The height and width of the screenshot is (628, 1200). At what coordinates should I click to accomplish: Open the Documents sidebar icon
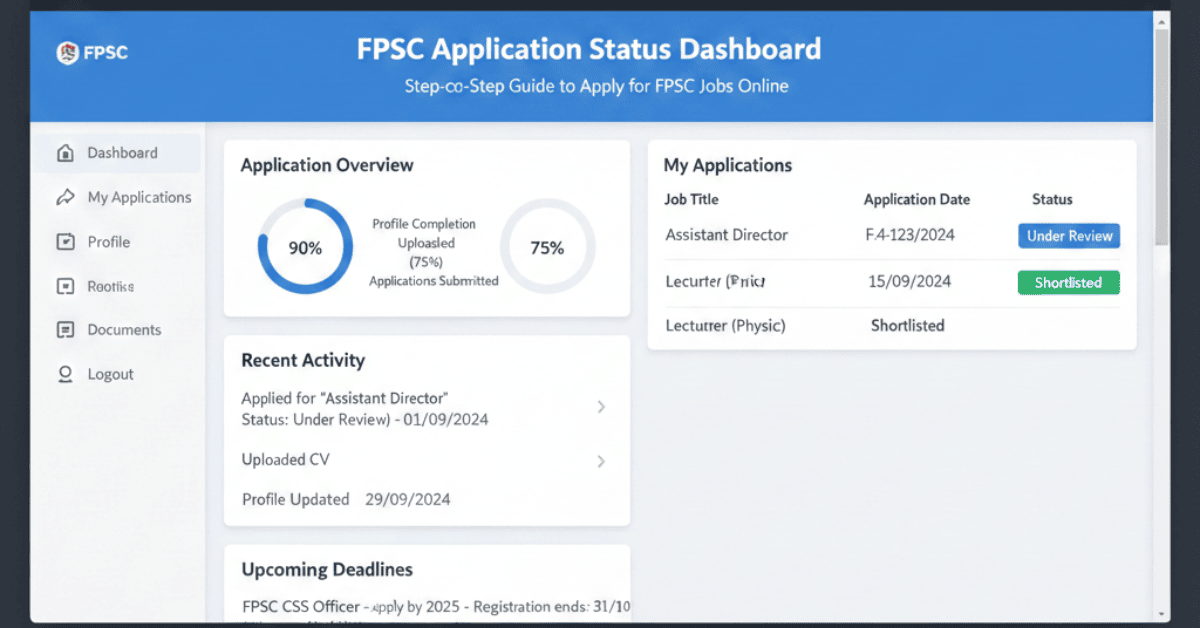click(64, 329)
